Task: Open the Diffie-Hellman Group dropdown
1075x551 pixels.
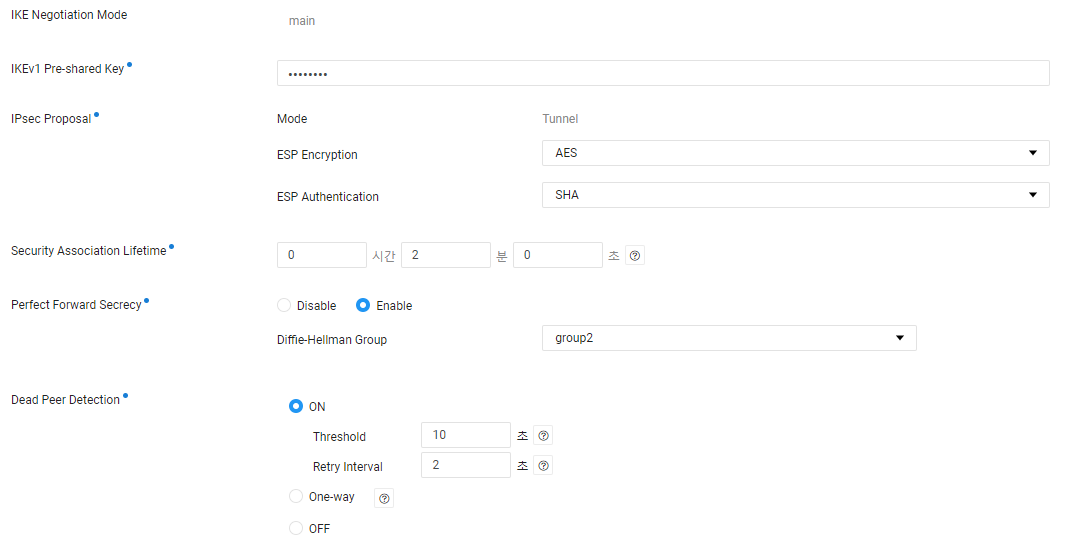Action: pyautogui.click(x=729, y=338)
